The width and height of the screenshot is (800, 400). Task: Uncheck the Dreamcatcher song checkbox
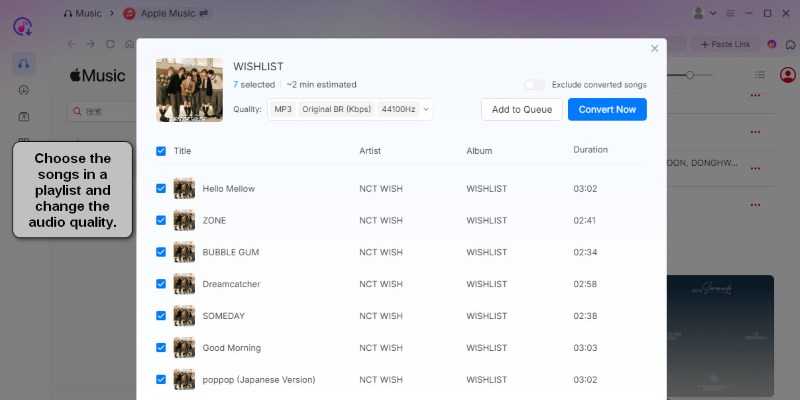coord(161,284)
